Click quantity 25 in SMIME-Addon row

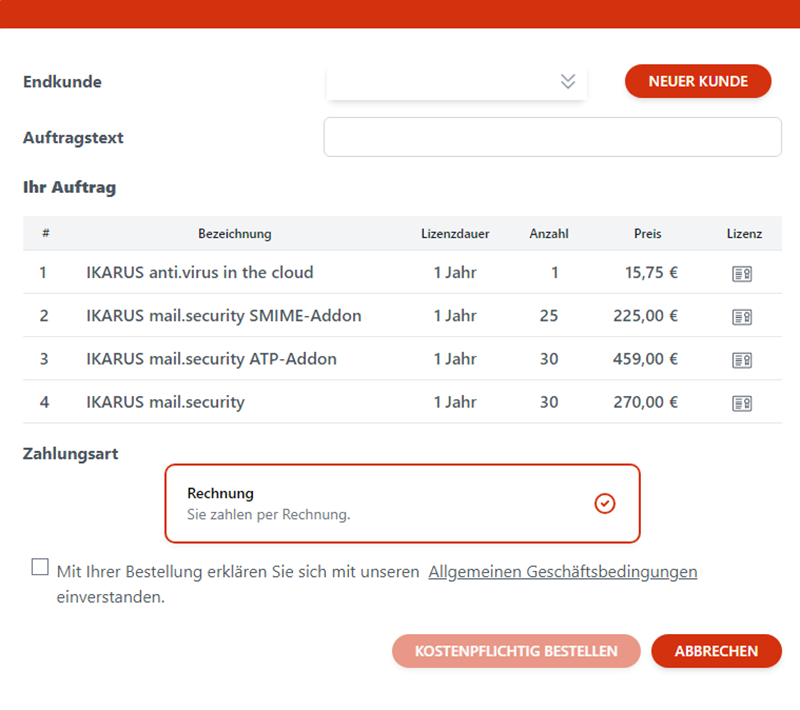(x=549, y=316)
